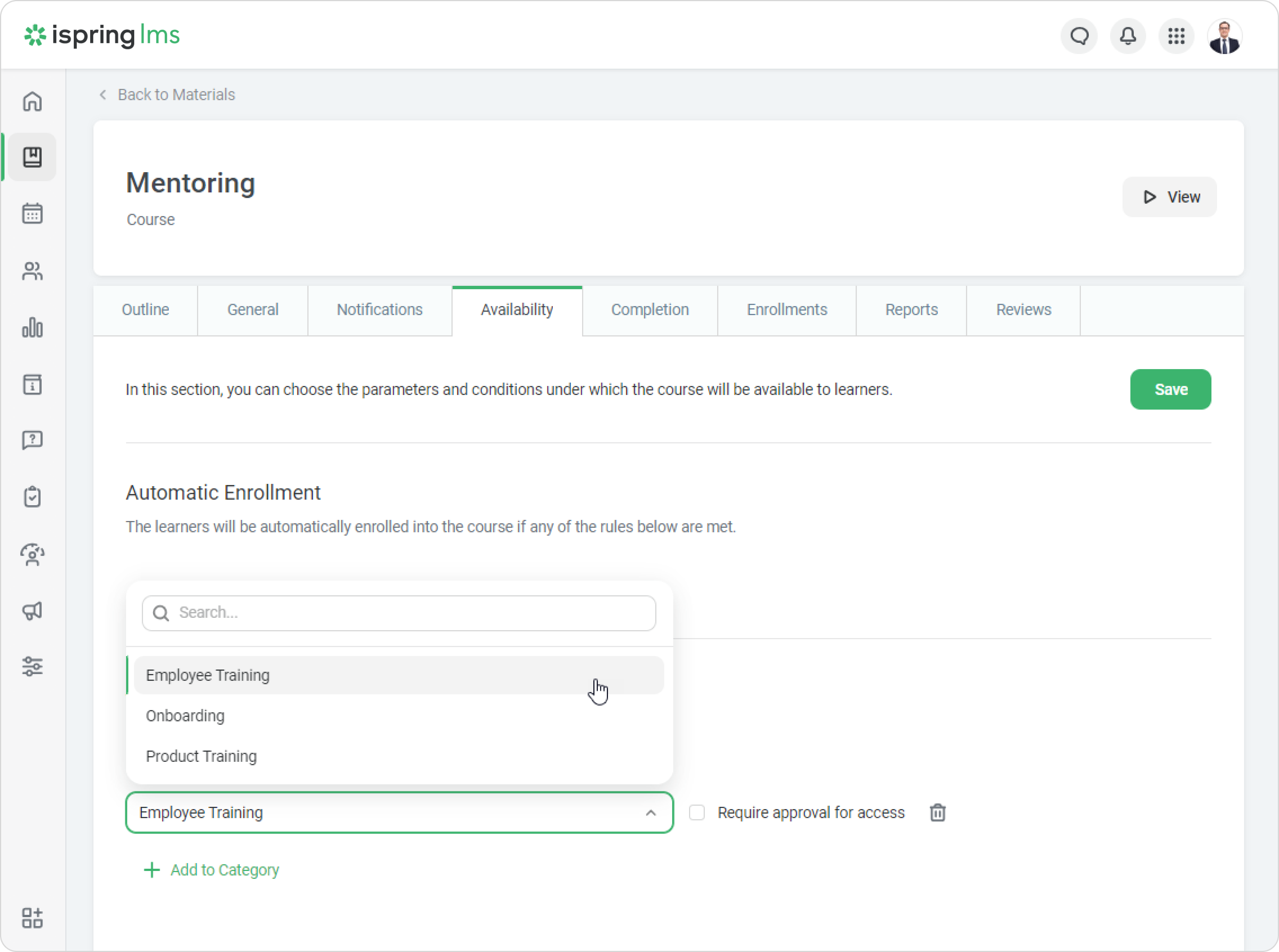Open the apps grid icon
This screenshot has width=1279, height=952.
1176,36
